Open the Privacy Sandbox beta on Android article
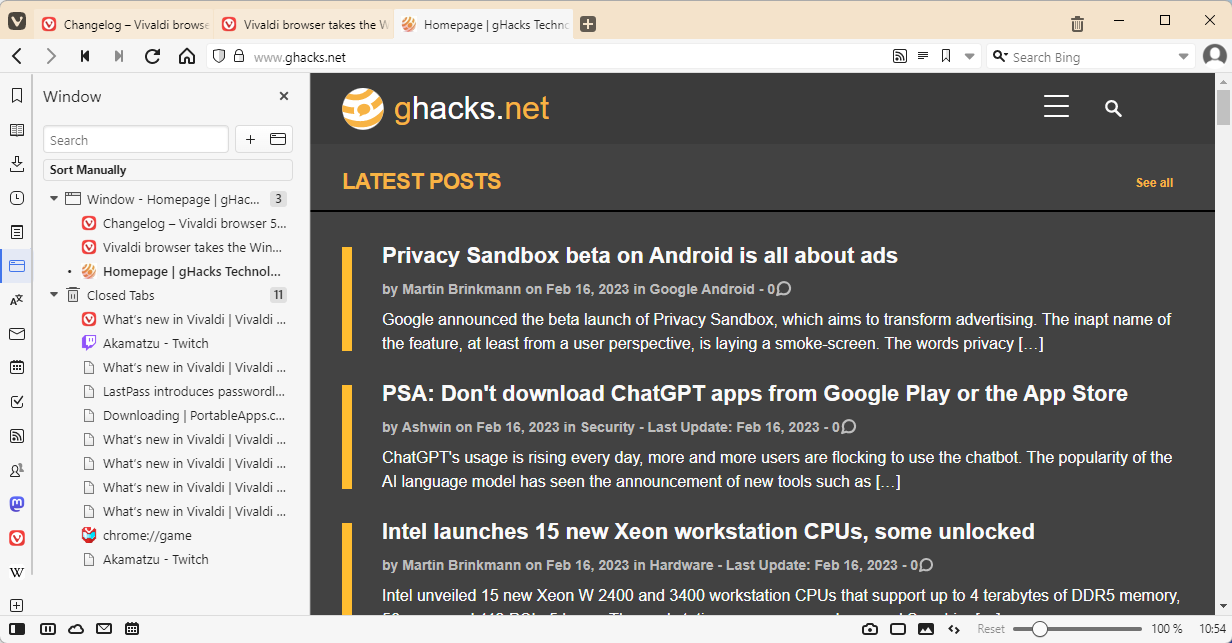The image size is (1232, 643). (640, 256)
